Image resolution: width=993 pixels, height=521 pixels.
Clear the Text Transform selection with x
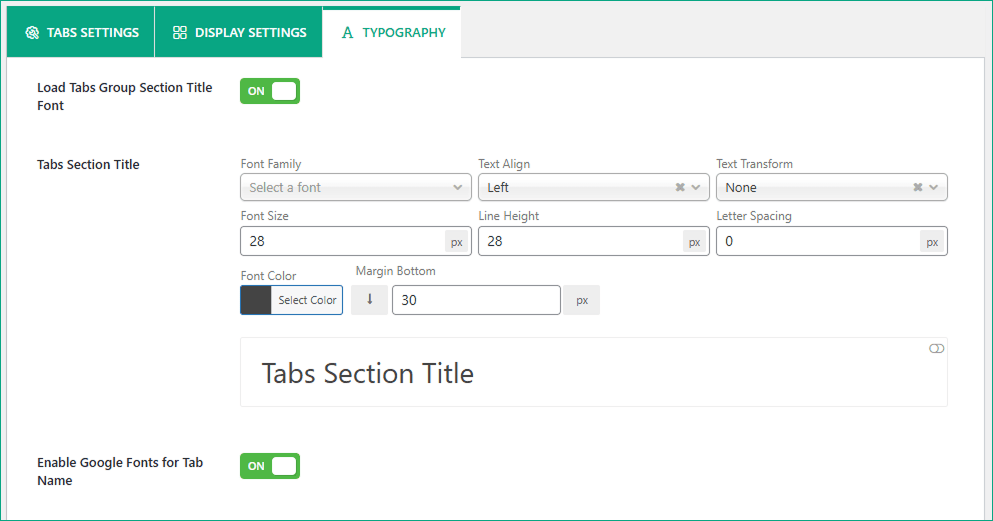click(918, 187)
